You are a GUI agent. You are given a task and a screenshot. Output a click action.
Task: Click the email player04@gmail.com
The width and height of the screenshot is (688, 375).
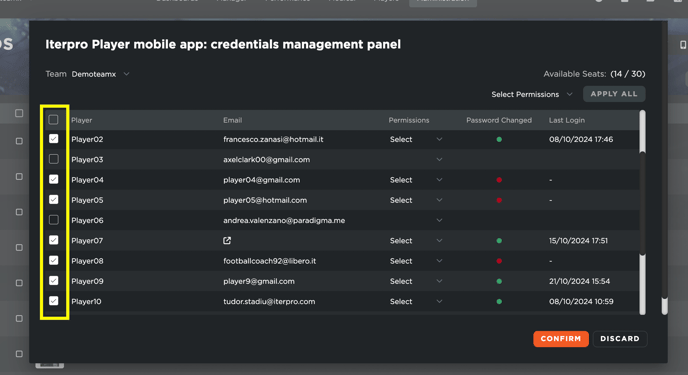click(262, 180)
